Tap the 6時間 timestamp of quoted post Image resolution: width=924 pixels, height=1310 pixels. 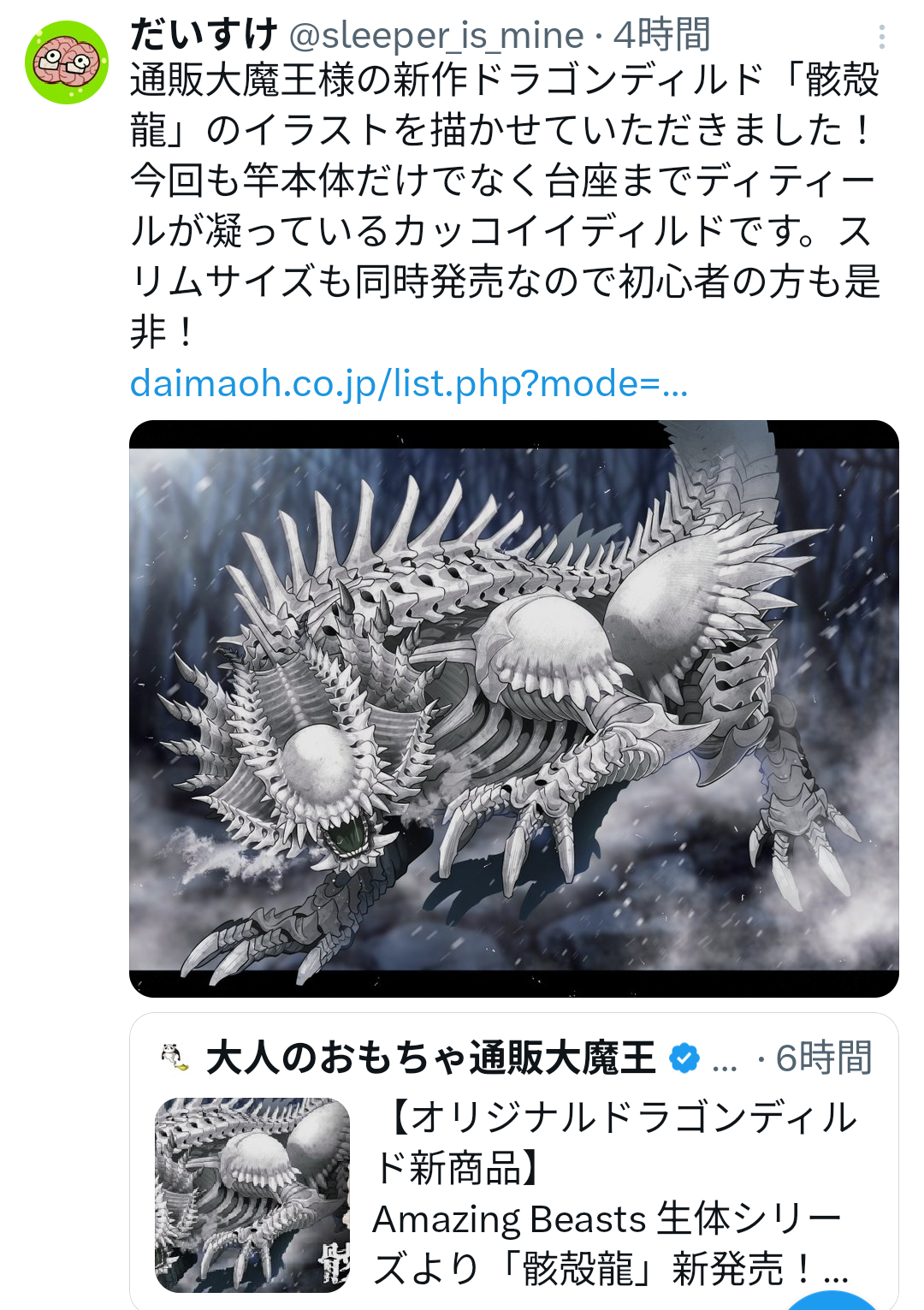pos(823,1058)
